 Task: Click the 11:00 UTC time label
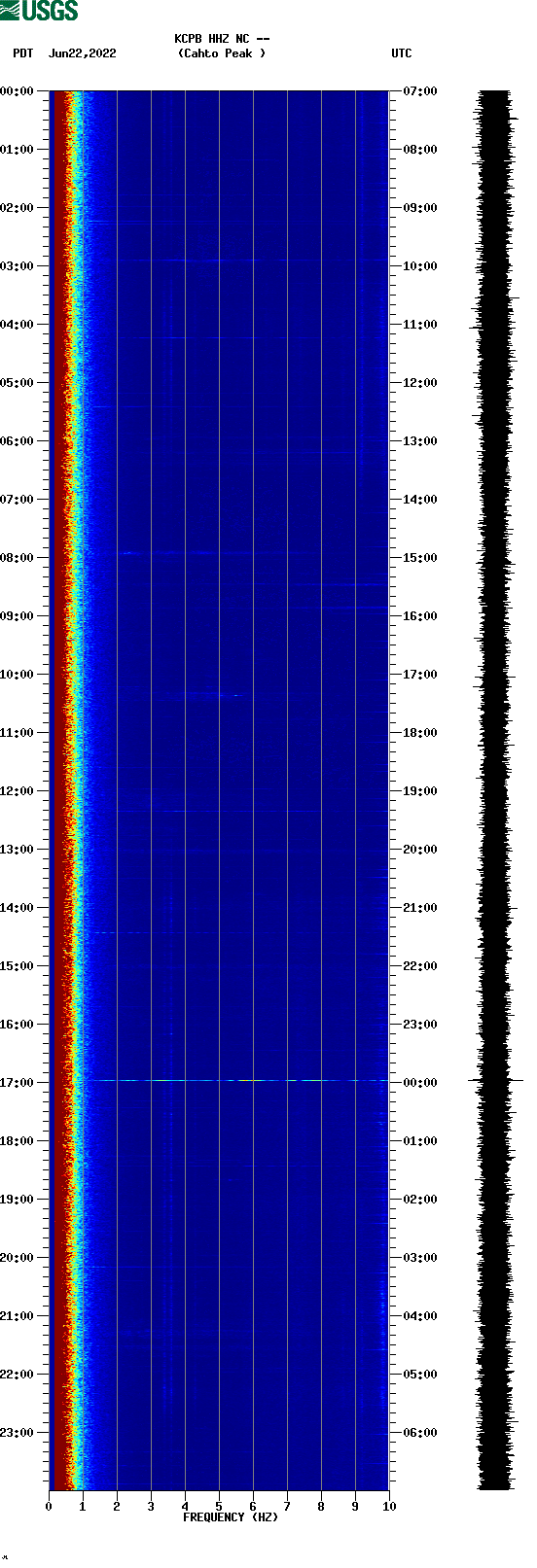point(420,325)
